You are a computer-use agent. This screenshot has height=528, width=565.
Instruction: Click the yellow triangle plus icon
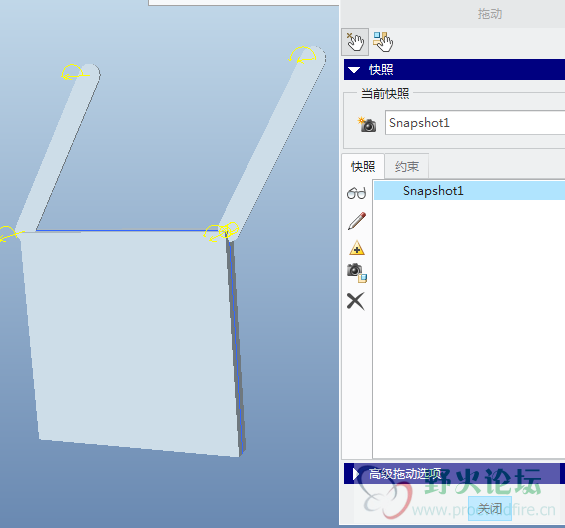click(357, 248)
